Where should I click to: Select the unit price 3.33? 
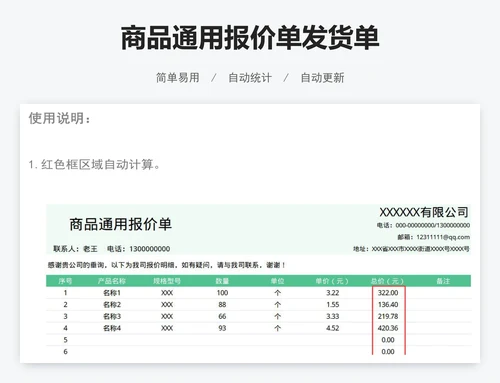pyautogui.click(x=333, y=316)
